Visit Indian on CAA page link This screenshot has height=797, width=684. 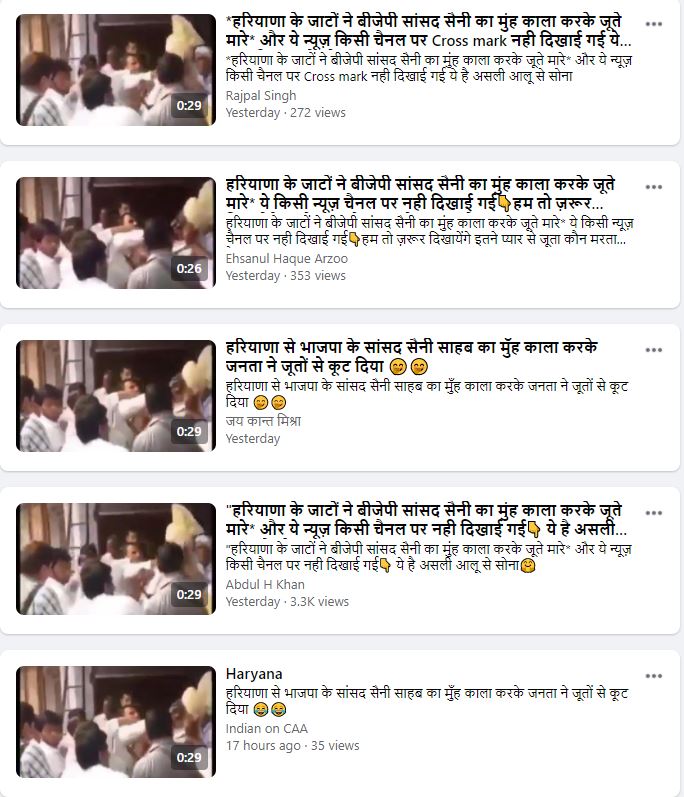click(266, 729)
